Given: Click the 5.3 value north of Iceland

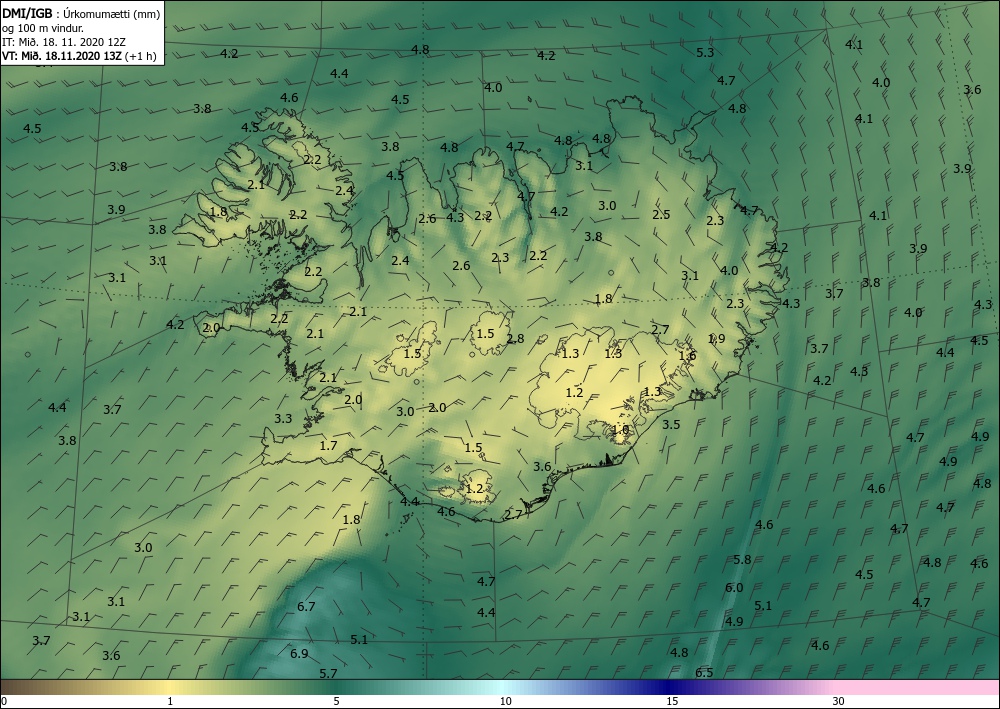Looking at the screenshot, I should pyautogui.click(x=705, y=52).
